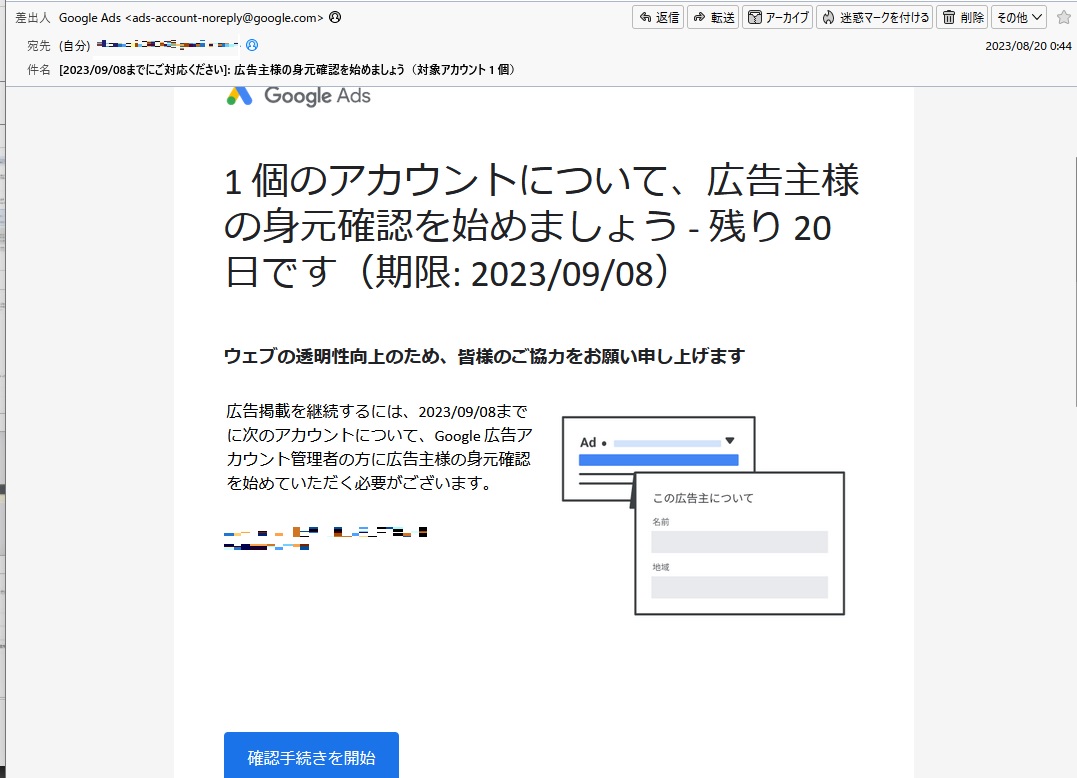The image size is (1077, 778).
Task: Click the blue recipient contact icon
Action: (251, 44)
